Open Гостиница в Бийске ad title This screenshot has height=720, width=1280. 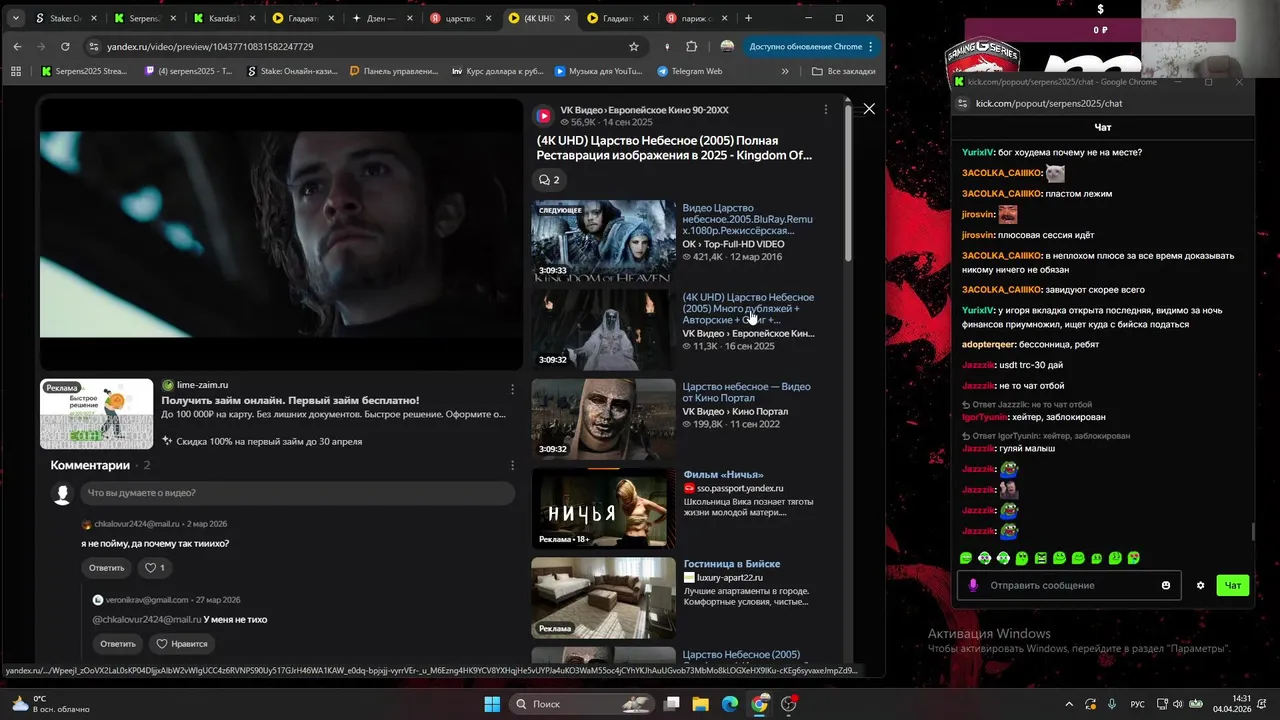coord(732,564)
